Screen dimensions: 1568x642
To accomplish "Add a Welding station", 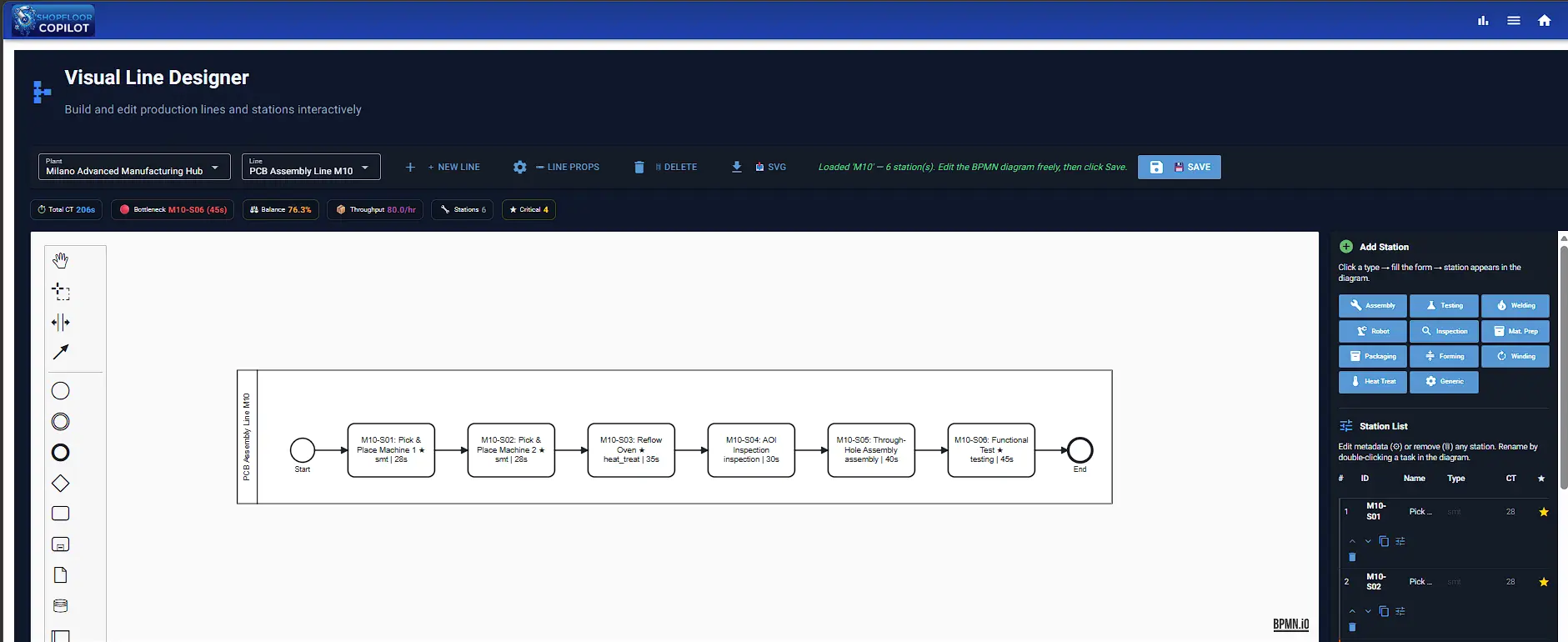I will pyautogui.click(x=1515, y=306).
